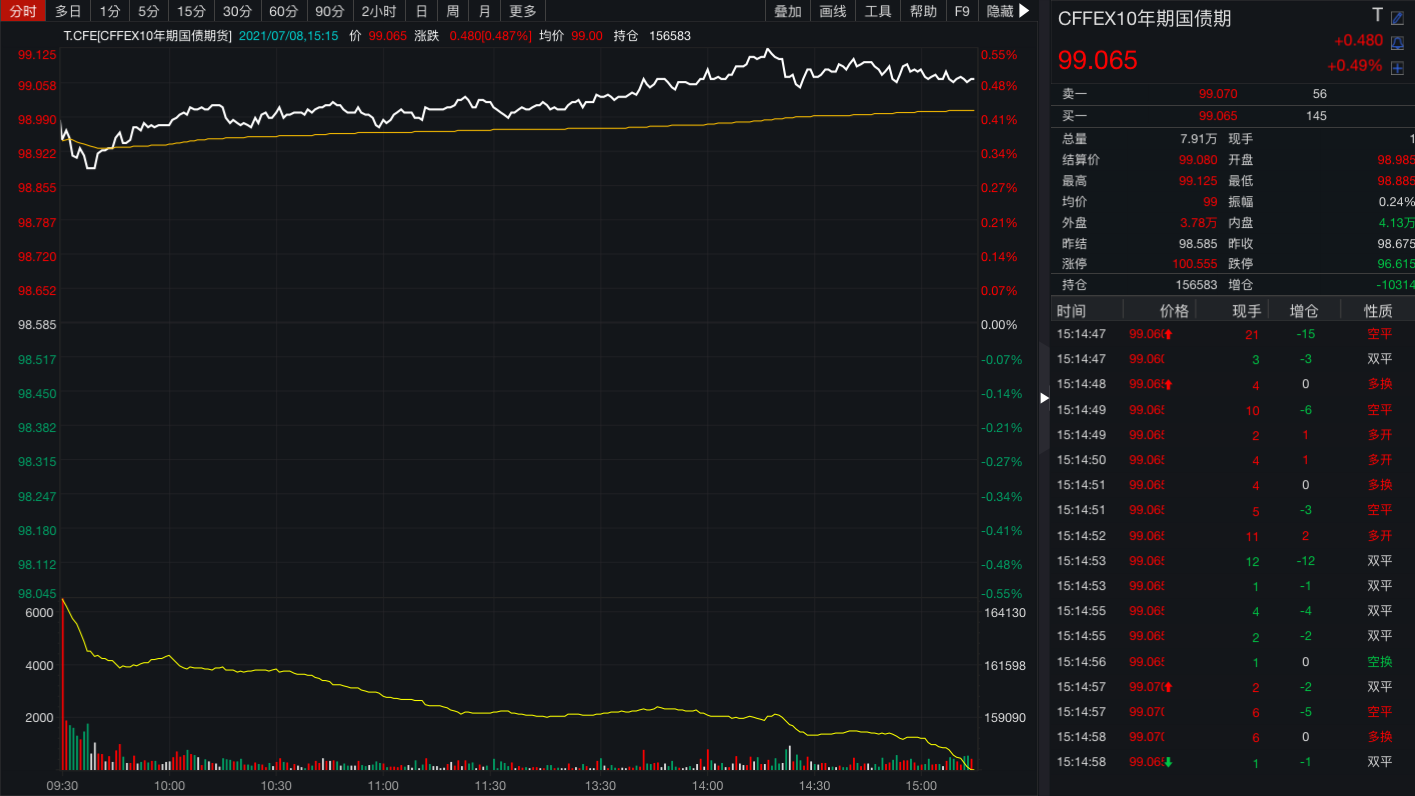This screenshot has width=1415, height=796.
Task: Click the 99.125 label on the price axis
Action: pos(37,54)
